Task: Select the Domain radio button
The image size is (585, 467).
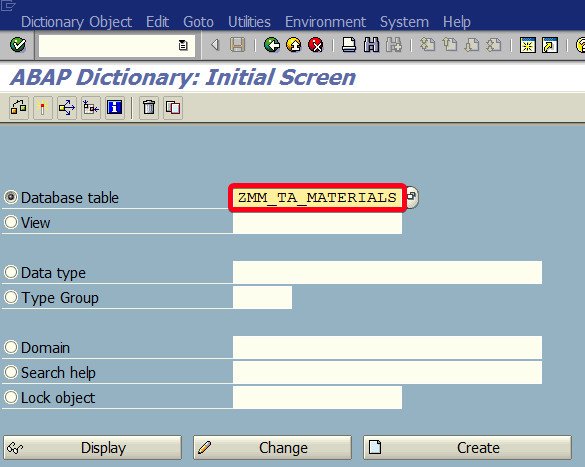Action: pos(11,347)
